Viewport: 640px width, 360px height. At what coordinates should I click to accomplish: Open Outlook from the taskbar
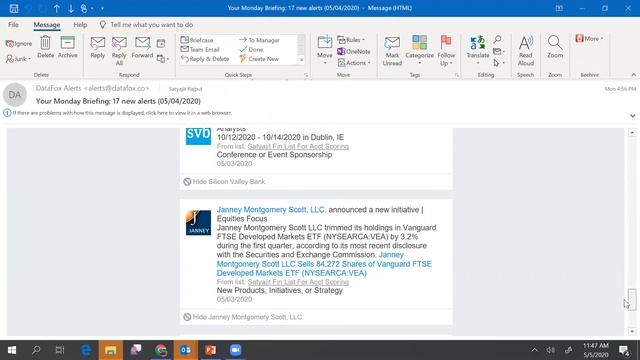pyautogui.click(x=186, y=350)
